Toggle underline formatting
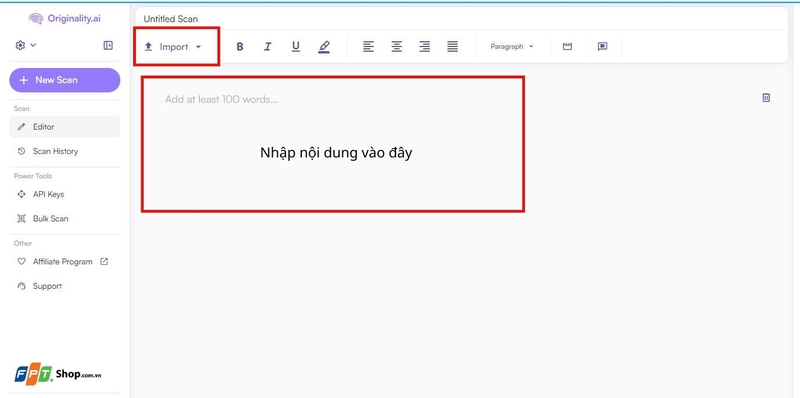Screen dimensions: 800x398 pyautogui.click(x=295, y=47)
